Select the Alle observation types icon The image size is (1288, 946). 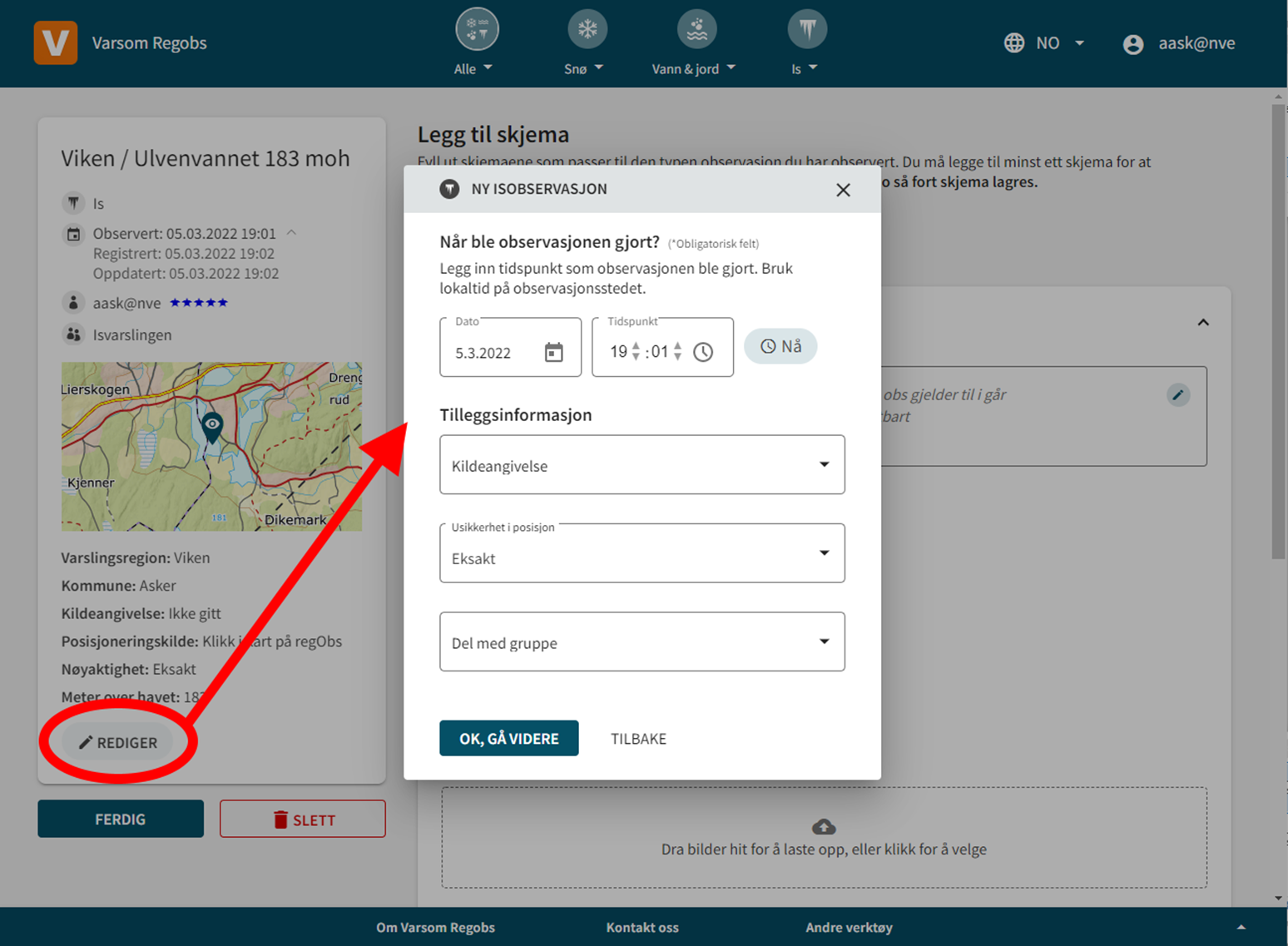477,29
